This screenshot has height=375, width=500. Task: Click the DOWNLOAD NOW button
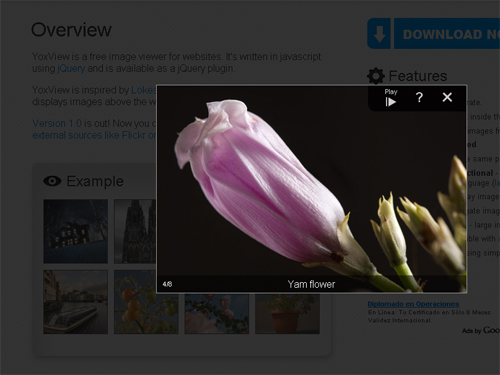pos(447,34)
